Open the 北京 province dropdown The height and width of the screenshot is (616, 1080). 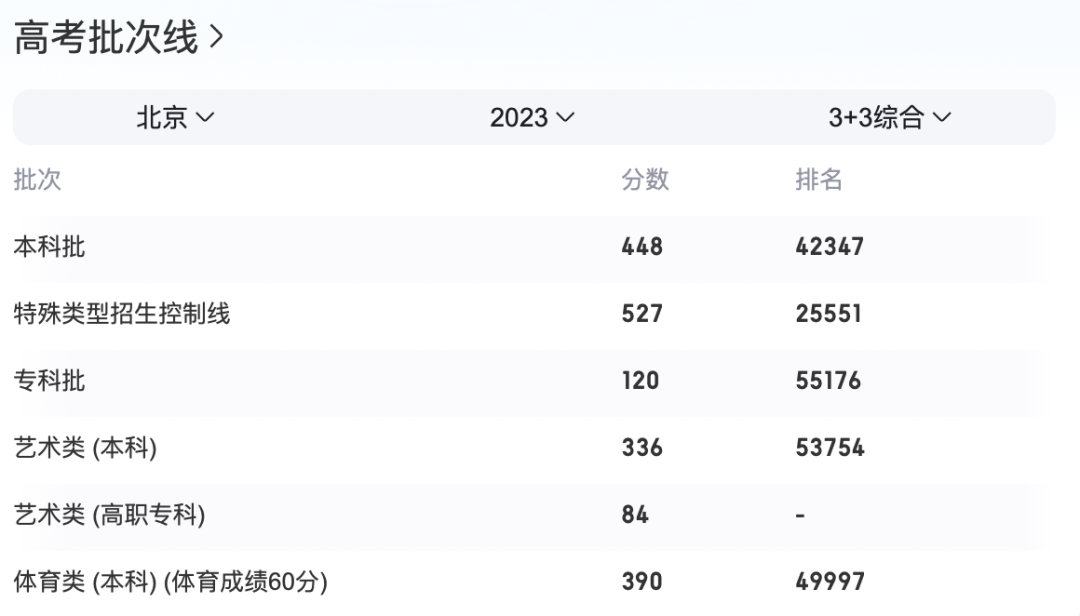176,118
